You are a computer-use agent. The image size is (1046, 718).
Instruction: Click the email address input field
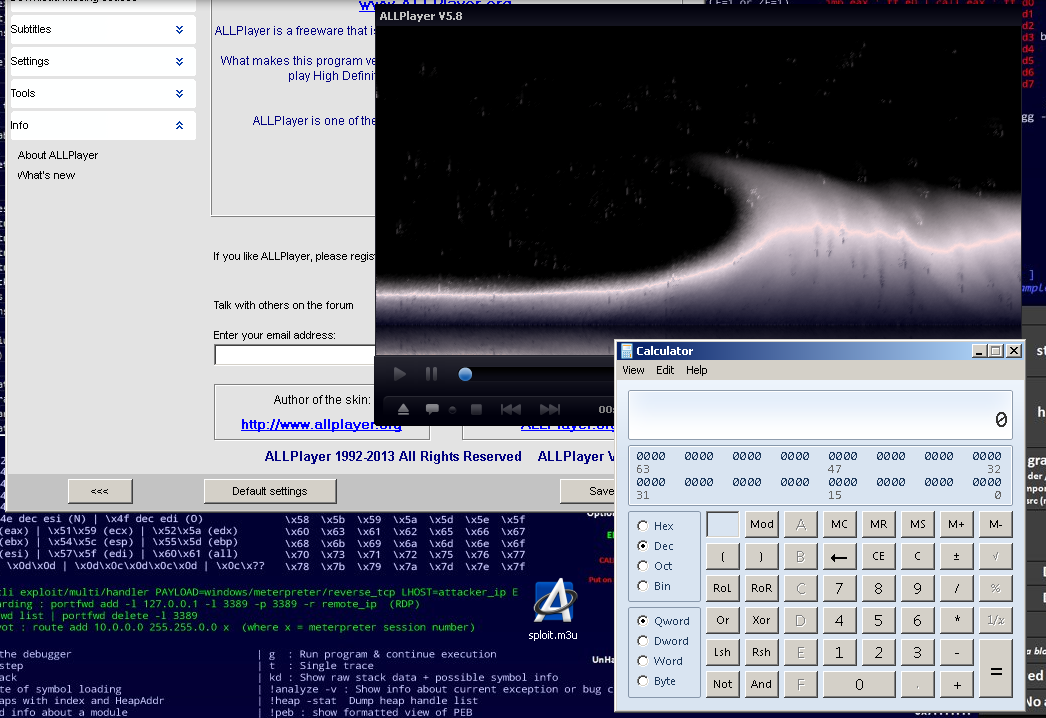pos(295,355)
